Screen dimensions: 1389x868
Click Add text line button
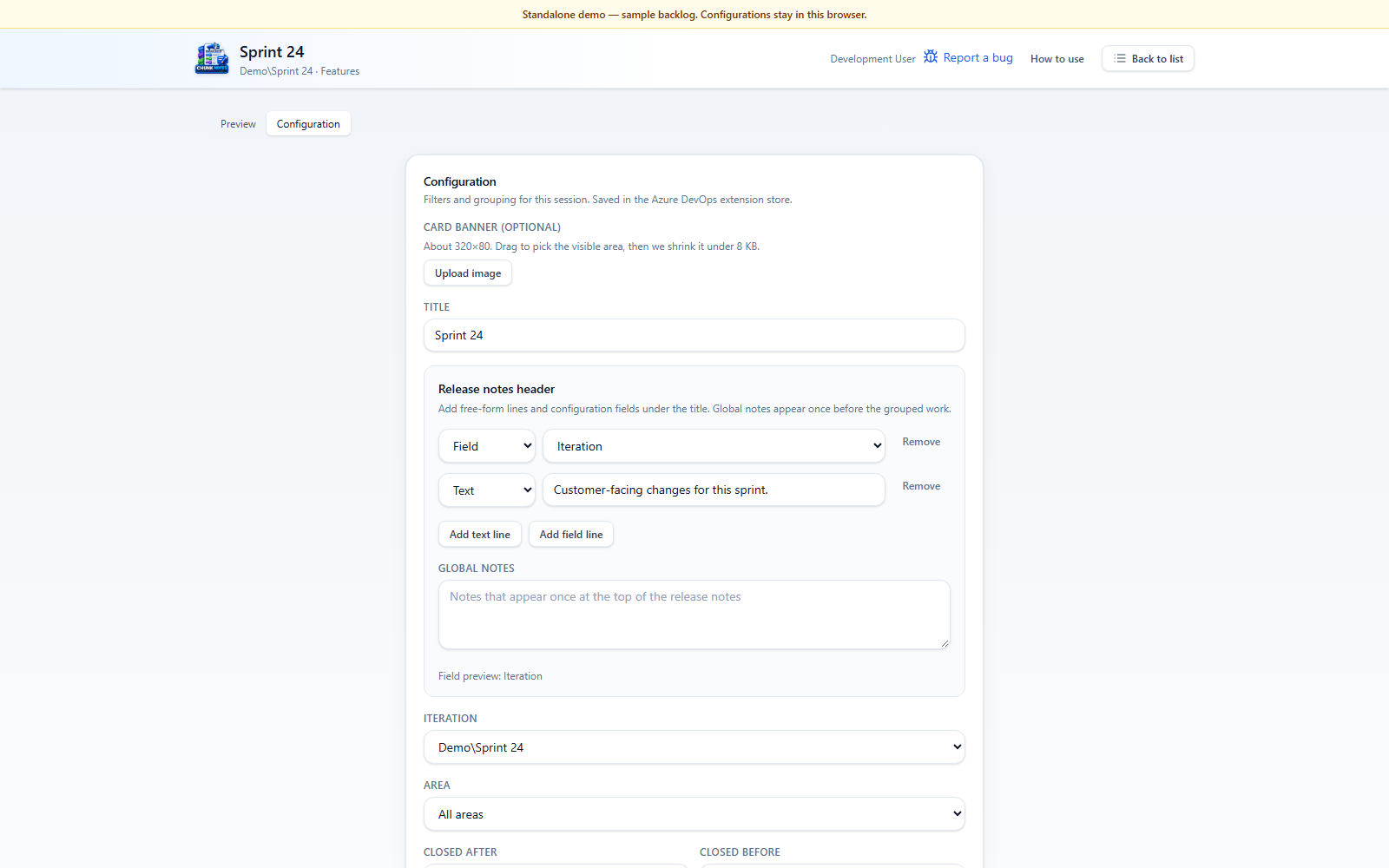[480, 535]
